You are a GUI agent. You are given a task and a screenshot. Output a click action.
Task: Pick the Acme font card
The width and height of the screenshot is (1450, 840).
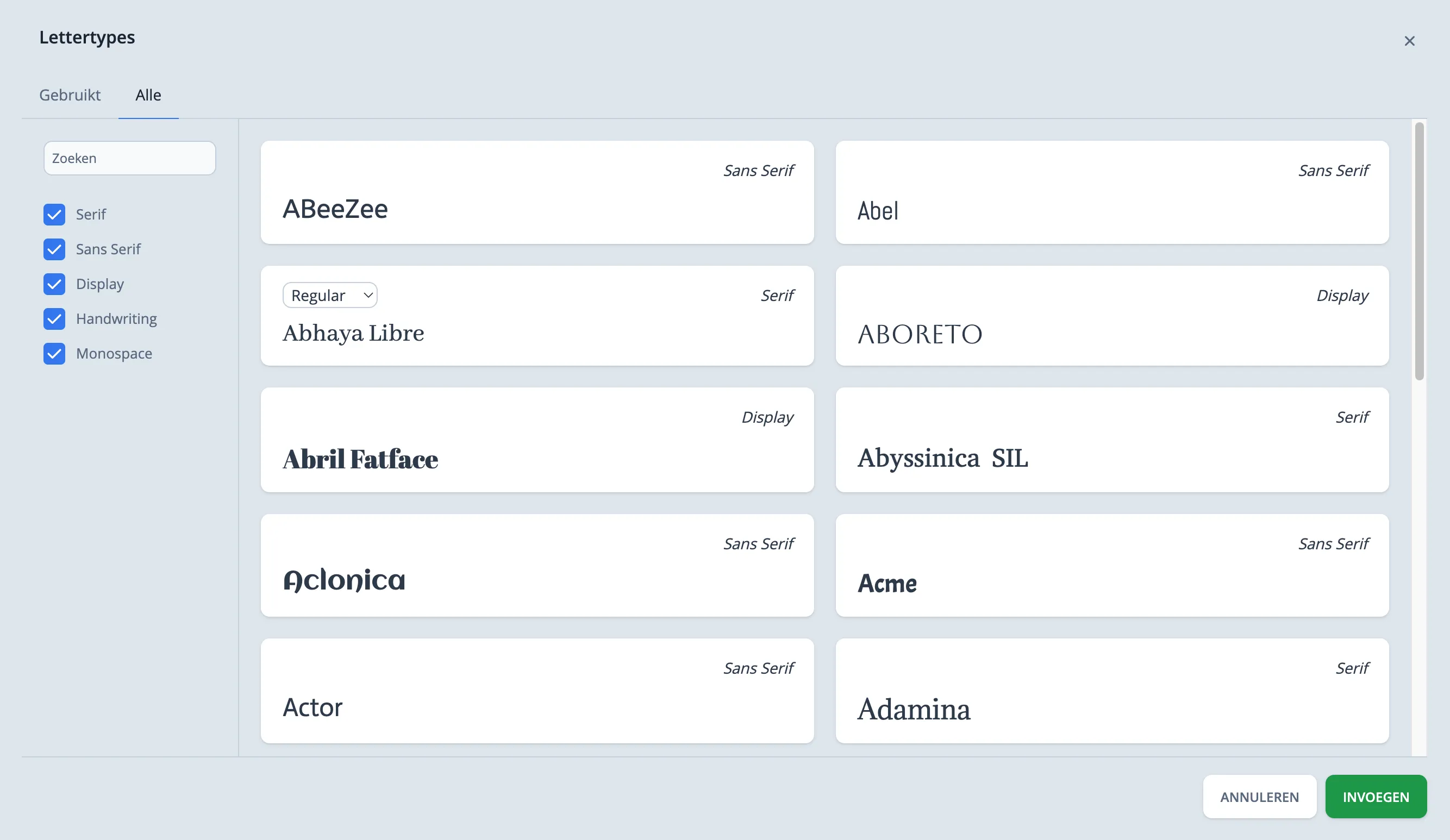pos(1111,566)
